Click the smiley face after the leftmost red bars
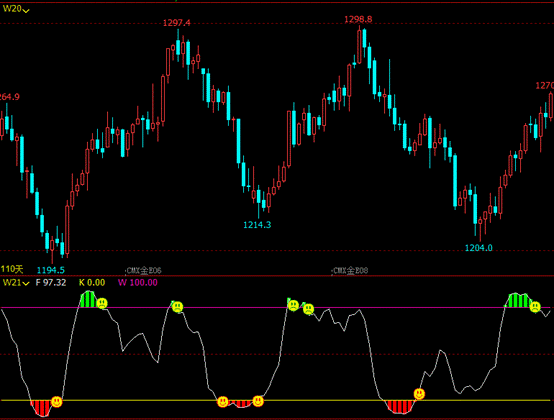 coord(57,402)
